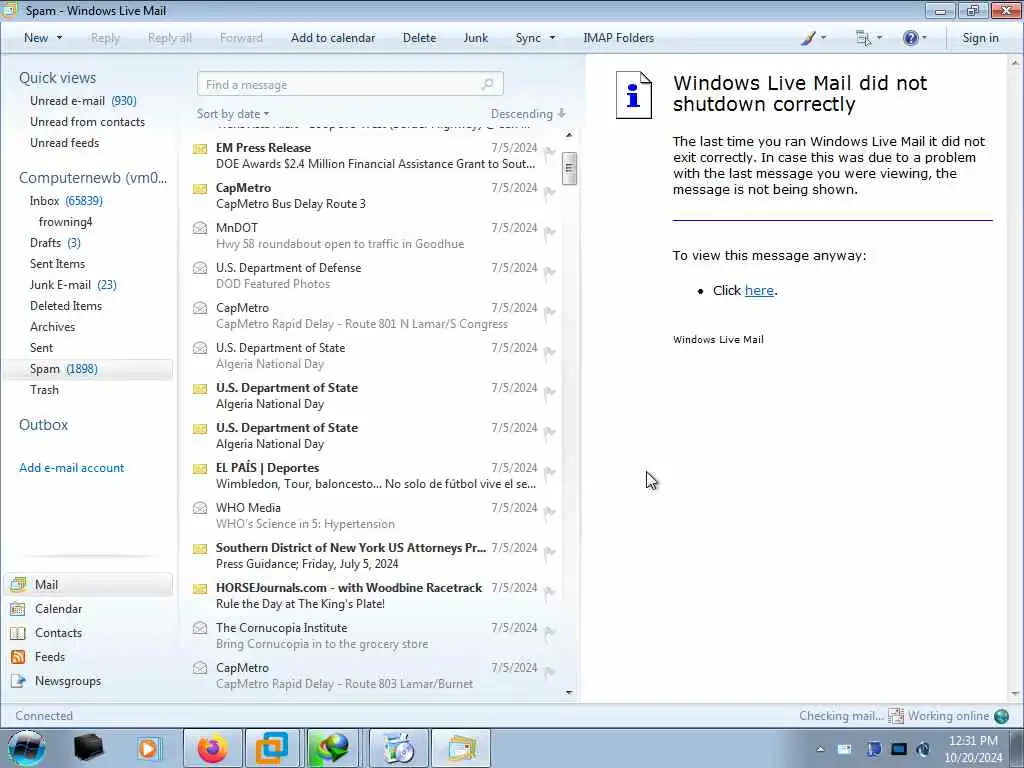Click the Reply all toolbar button
1024x768 pixels.
pyautogui.click(x=170, y=38)
